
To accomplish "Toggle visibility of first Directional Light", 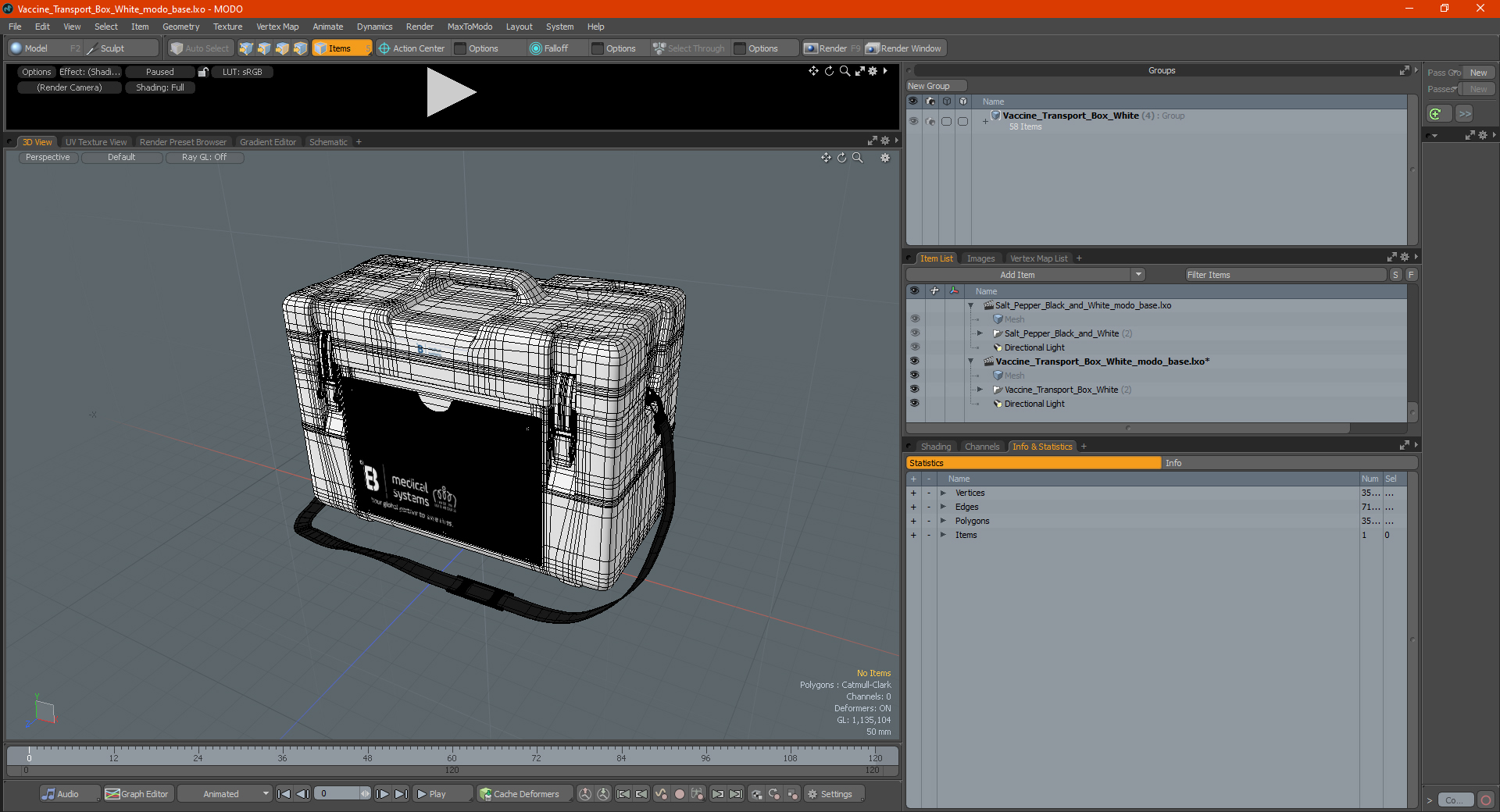I will 914,347.
